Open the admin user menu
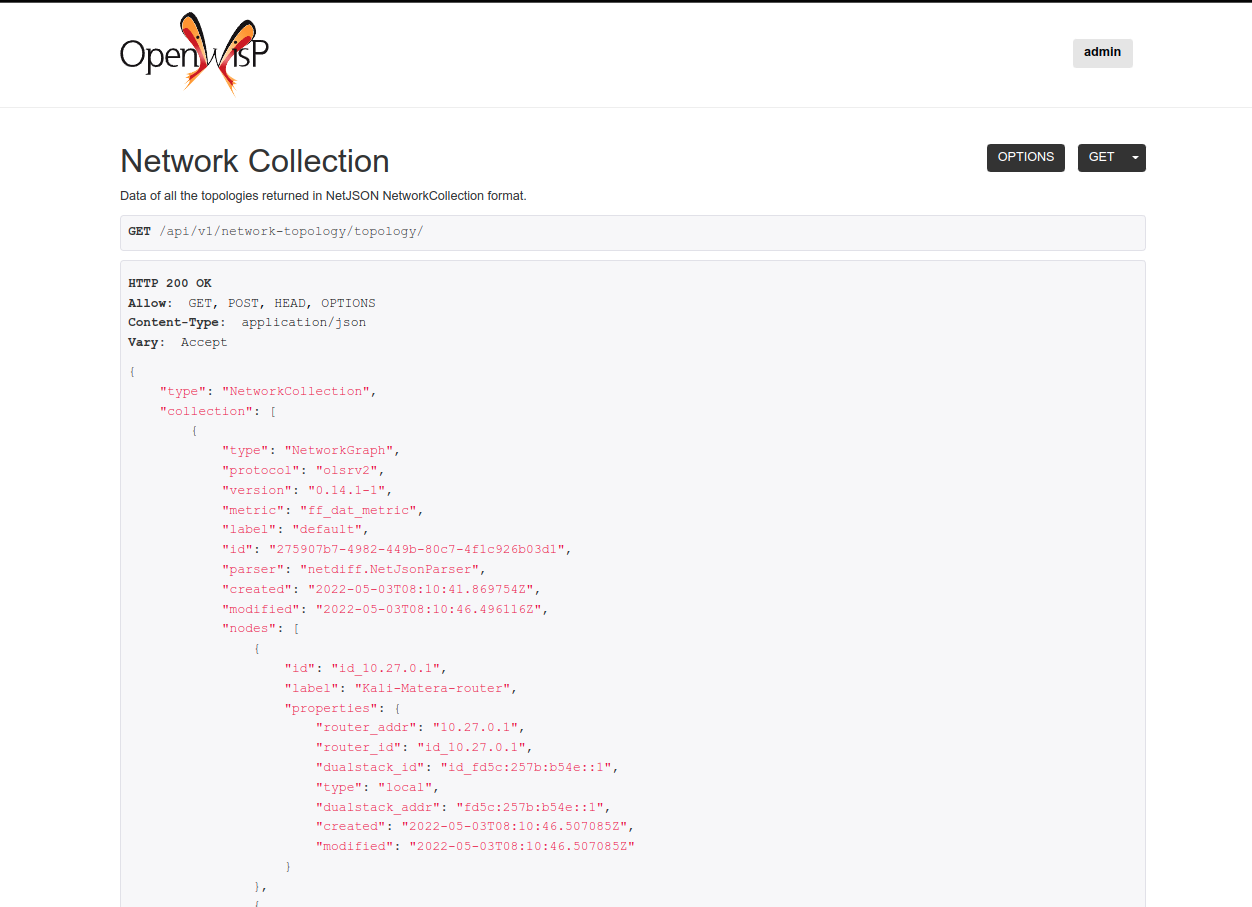1252x907 pixels. (x=1102, y=53)
